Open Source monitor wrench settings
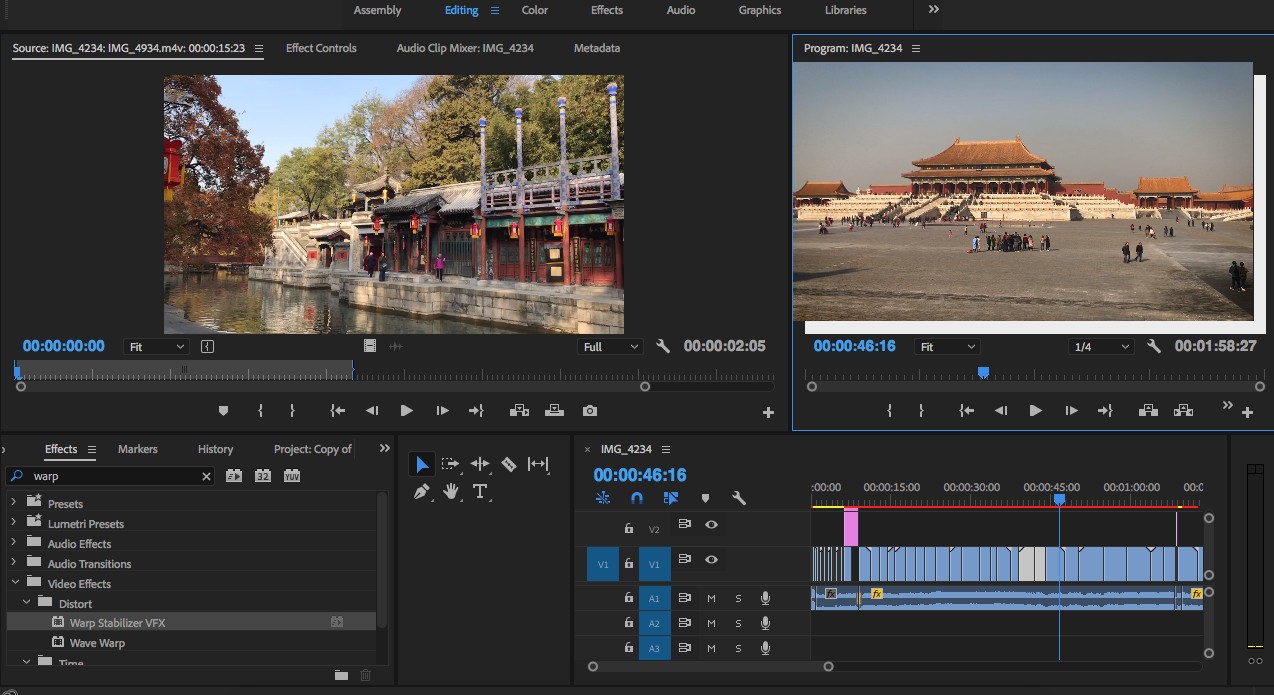Image resolution: width=1274 pixels, height=695 pixels. click(662, 347)
